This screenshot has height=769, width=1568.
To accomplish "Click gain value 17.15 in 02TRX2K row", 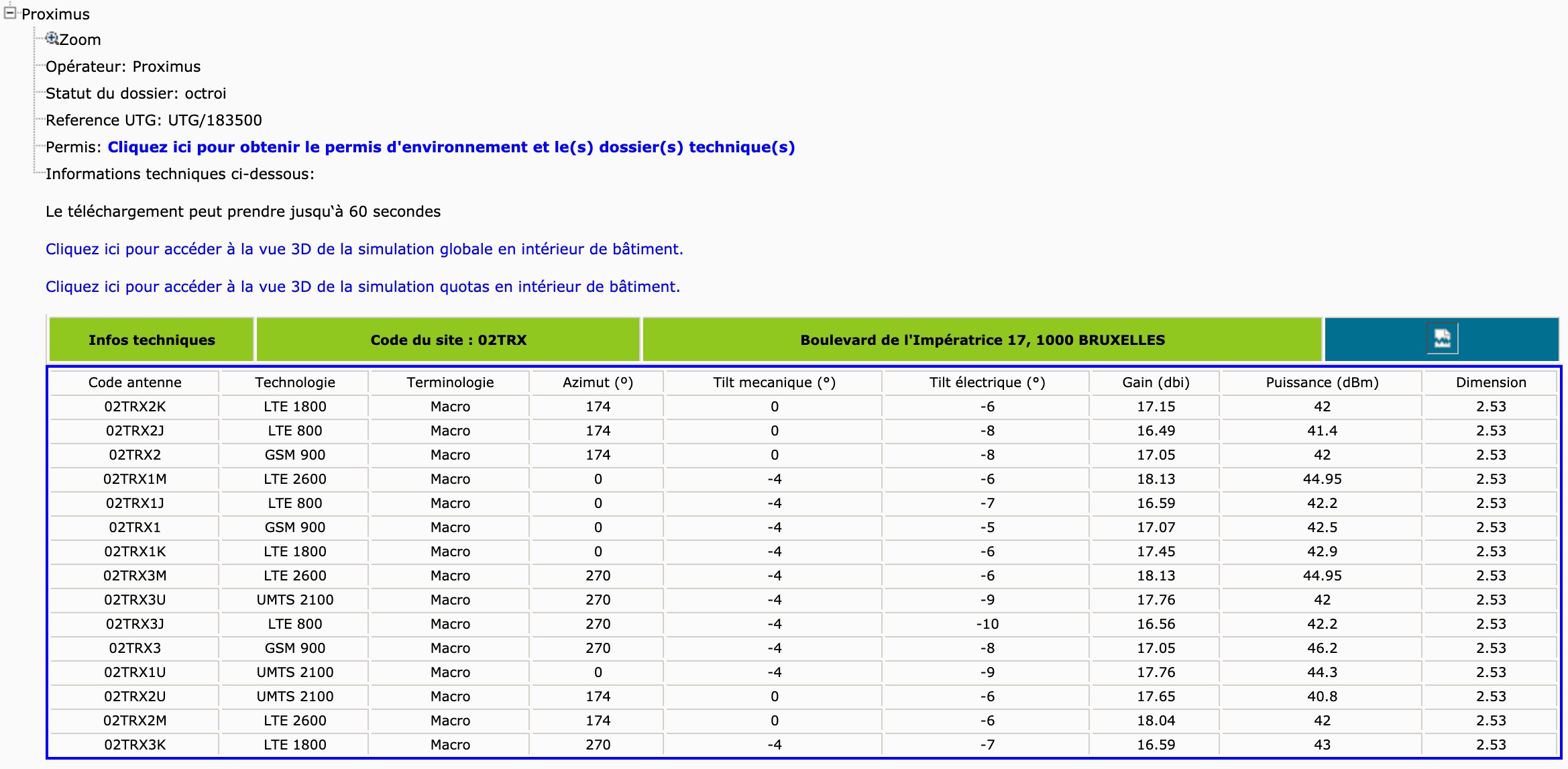I will coord(1156,407).
